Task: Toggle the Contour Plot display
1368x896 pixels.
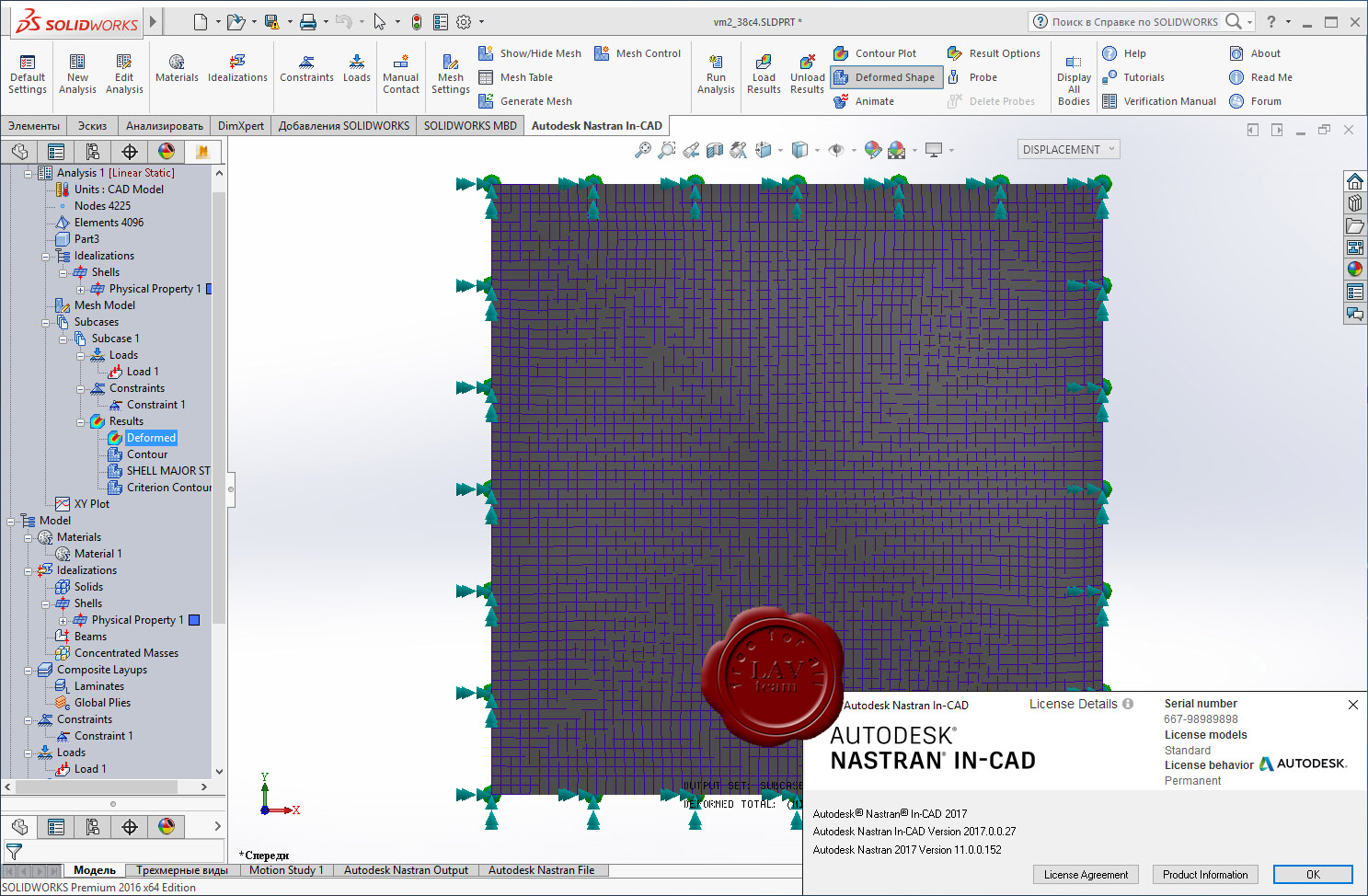Action: (875, 53)
